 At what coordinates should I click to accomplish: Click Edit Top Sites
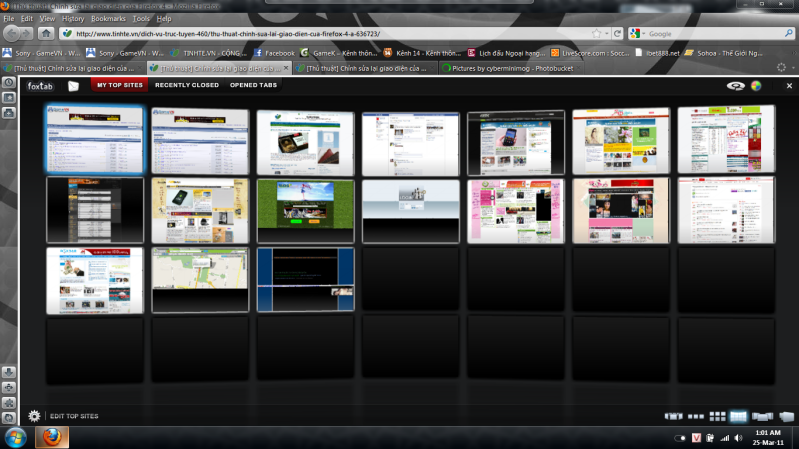(x=74, y=415)
